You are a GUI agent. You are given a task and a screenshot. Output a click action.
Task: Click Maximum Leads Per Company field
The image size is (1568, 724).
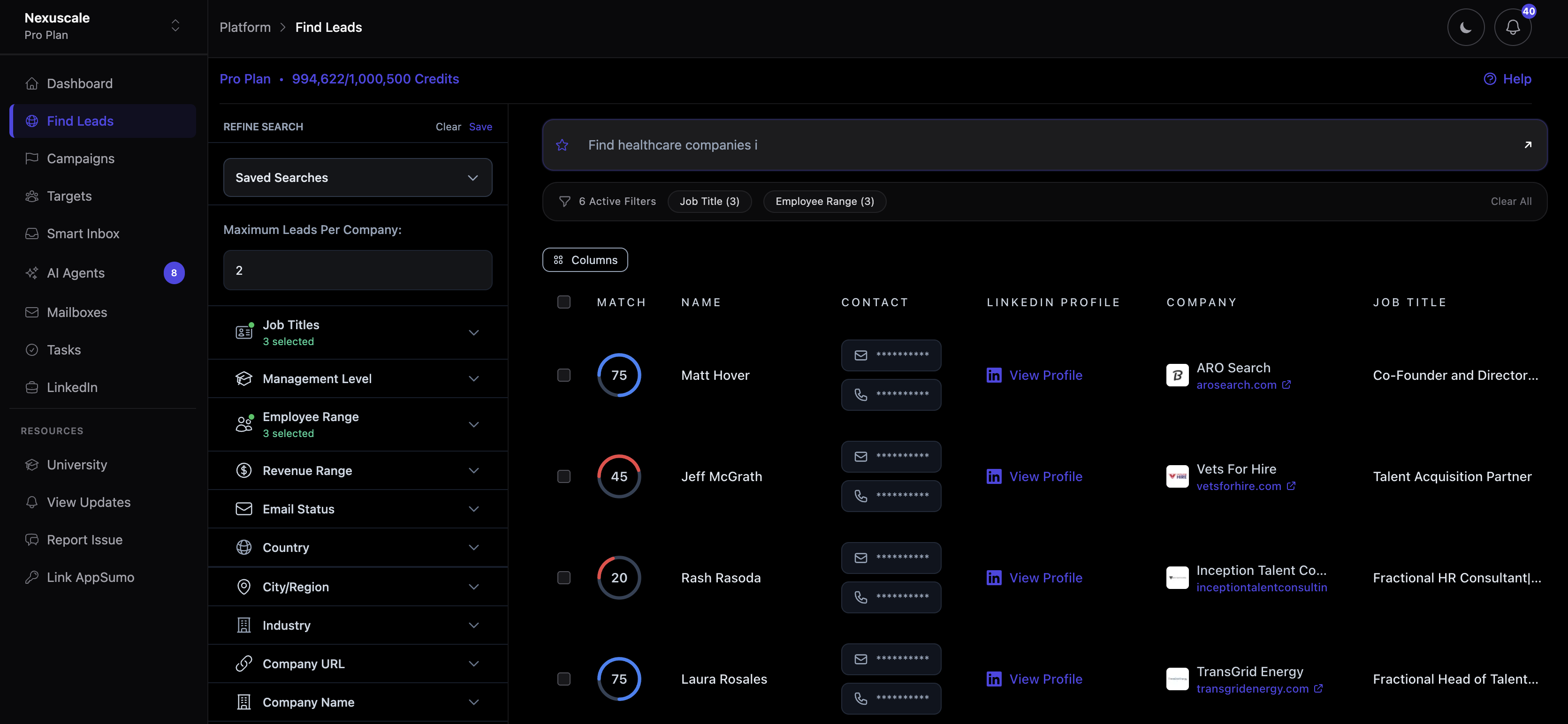click(358, 270)
